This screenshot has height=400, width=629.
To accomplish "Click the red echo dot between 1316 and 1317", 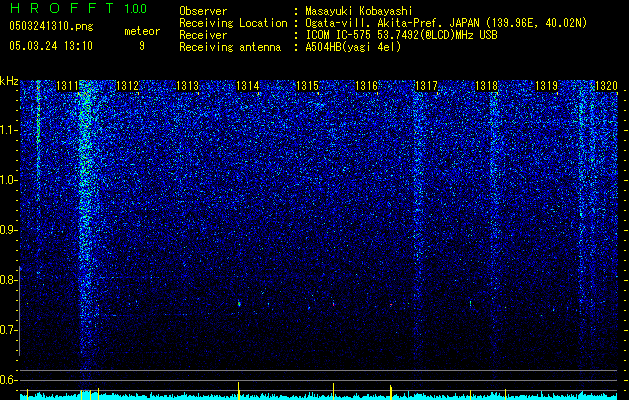I will click(391, 305).
